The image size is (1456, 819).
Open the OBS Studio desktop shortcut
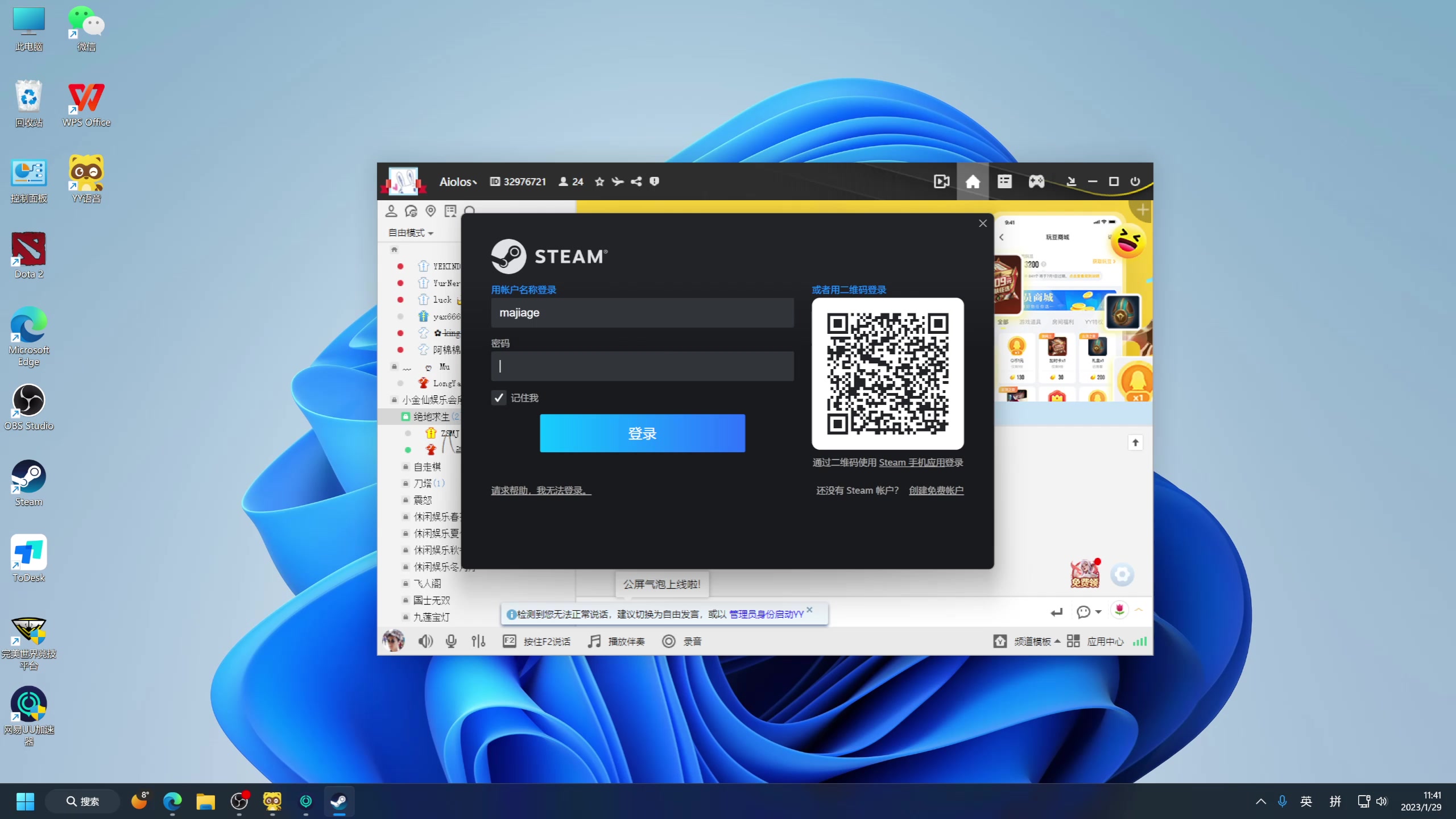(x=28, y=407)
